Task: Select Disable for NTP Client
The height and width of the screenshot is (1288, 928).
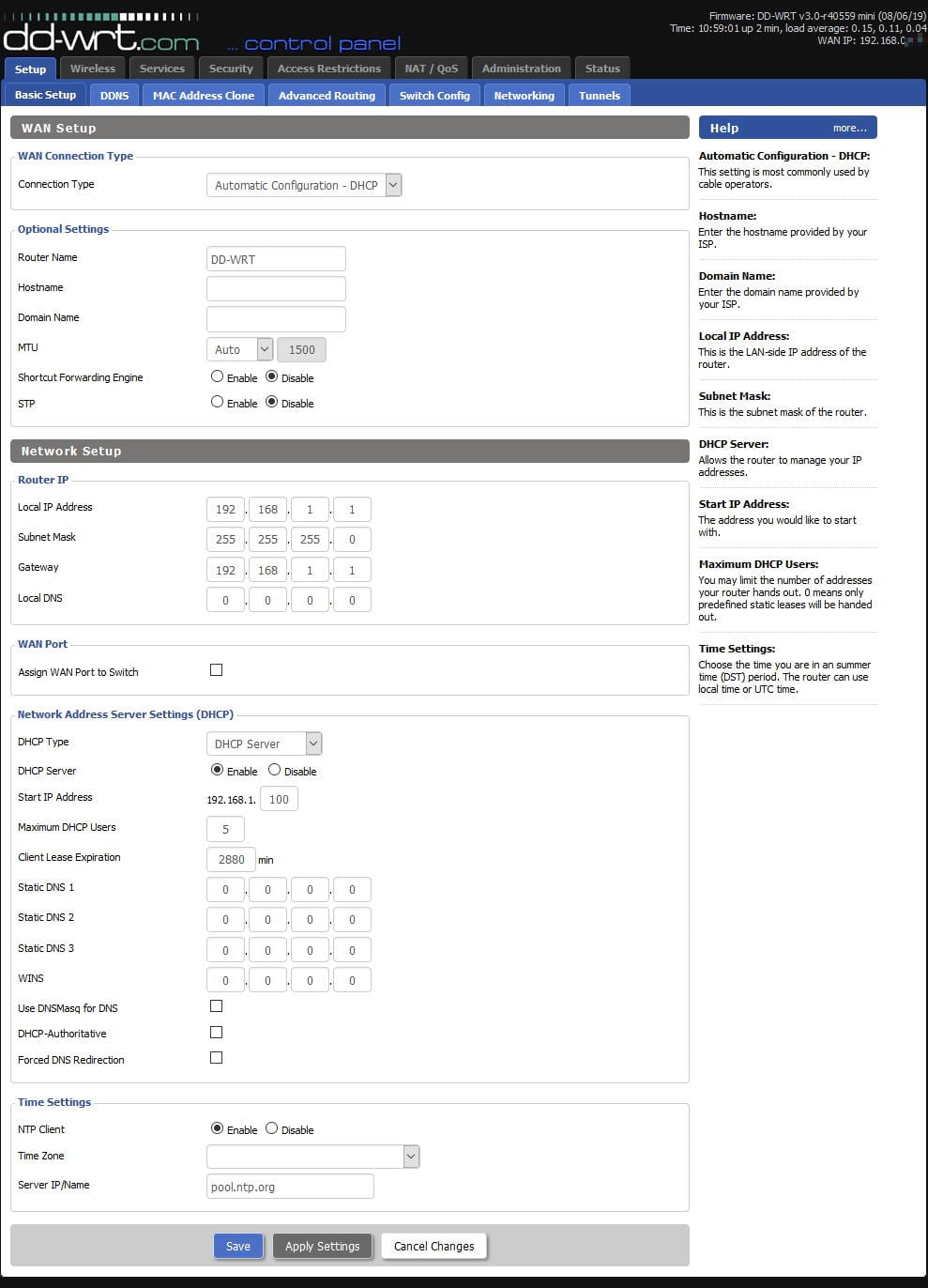Action: (x=271, y=1128)
